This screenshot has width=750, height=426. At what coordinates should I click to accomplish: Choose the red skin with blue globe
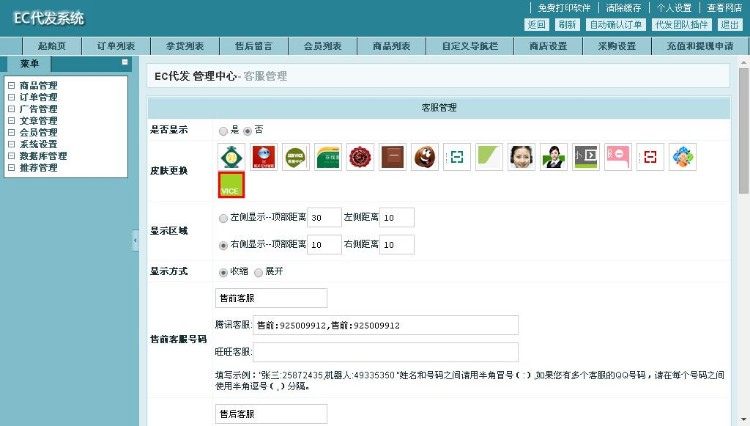(264, 157)
